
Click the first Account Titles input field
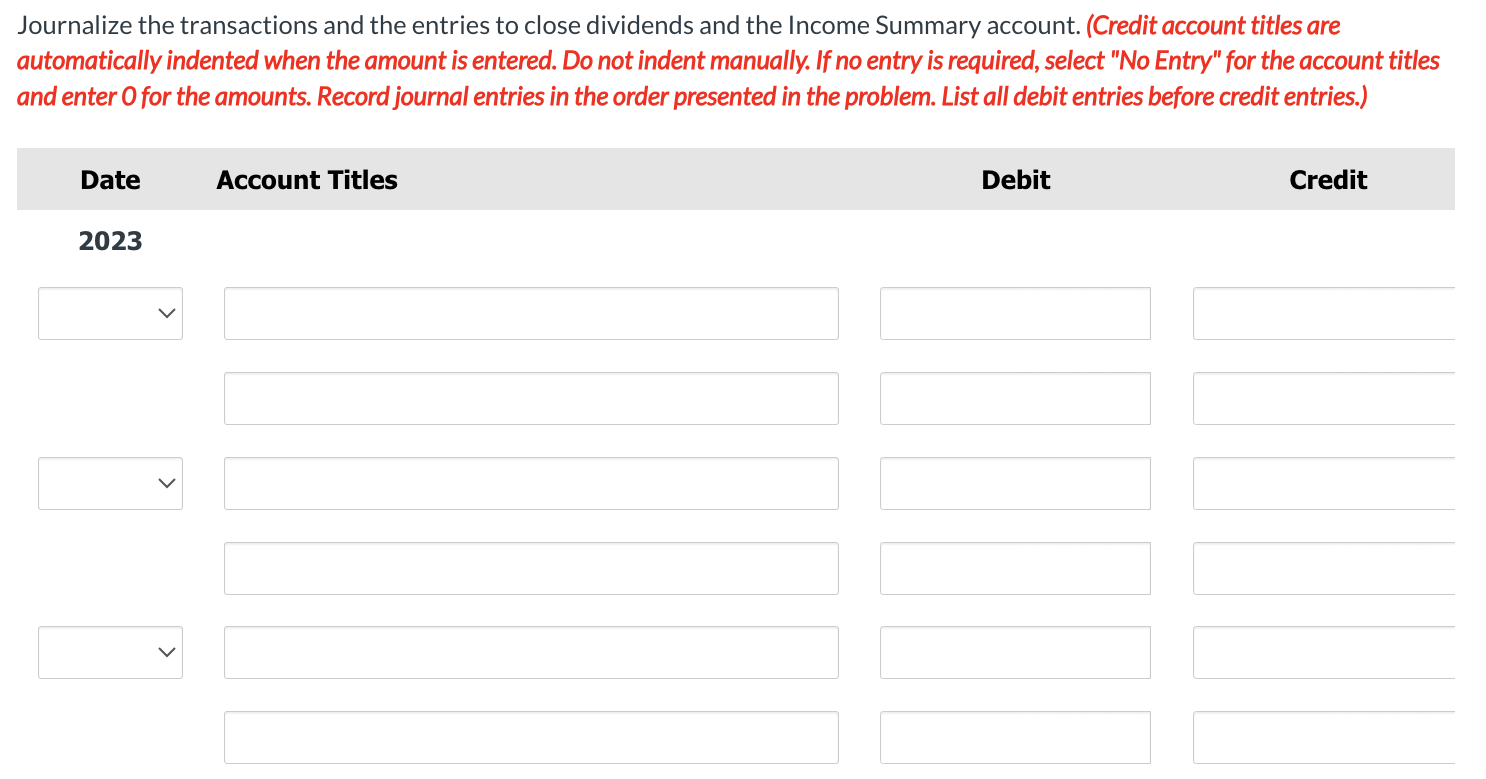tap(530, 313)
